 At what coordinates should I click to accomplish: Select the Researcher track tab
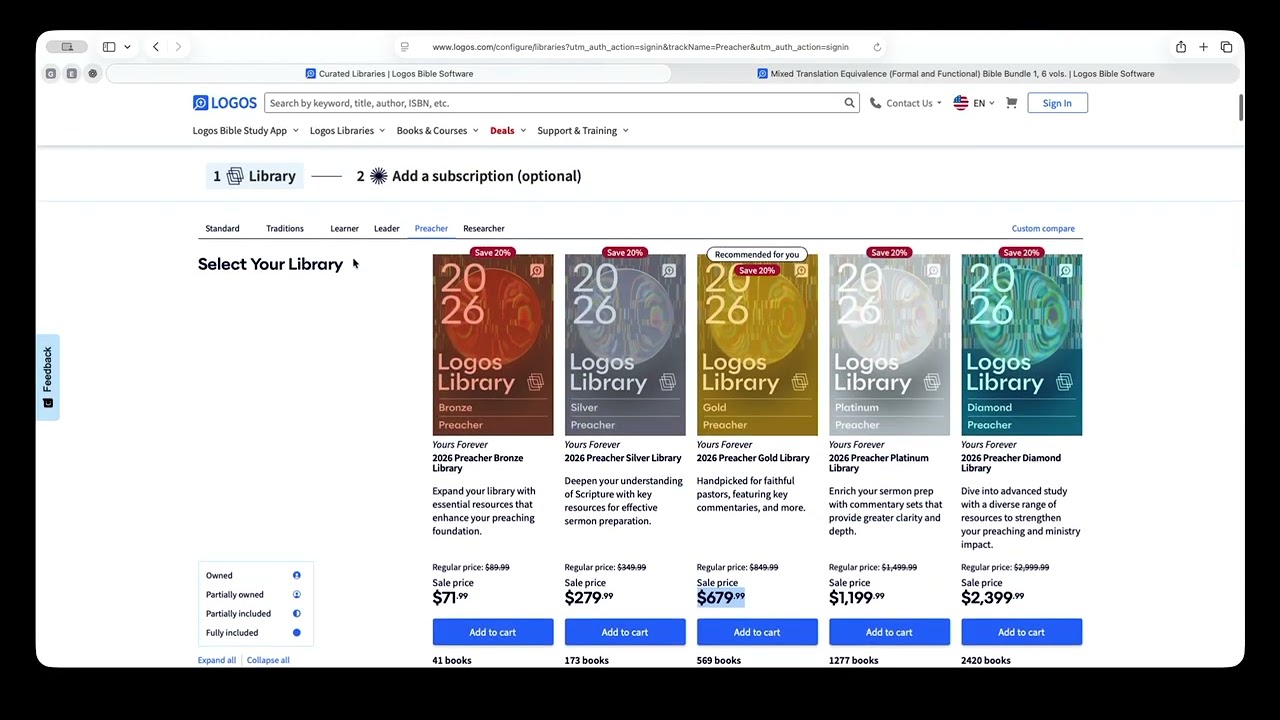tap(484, 229)
